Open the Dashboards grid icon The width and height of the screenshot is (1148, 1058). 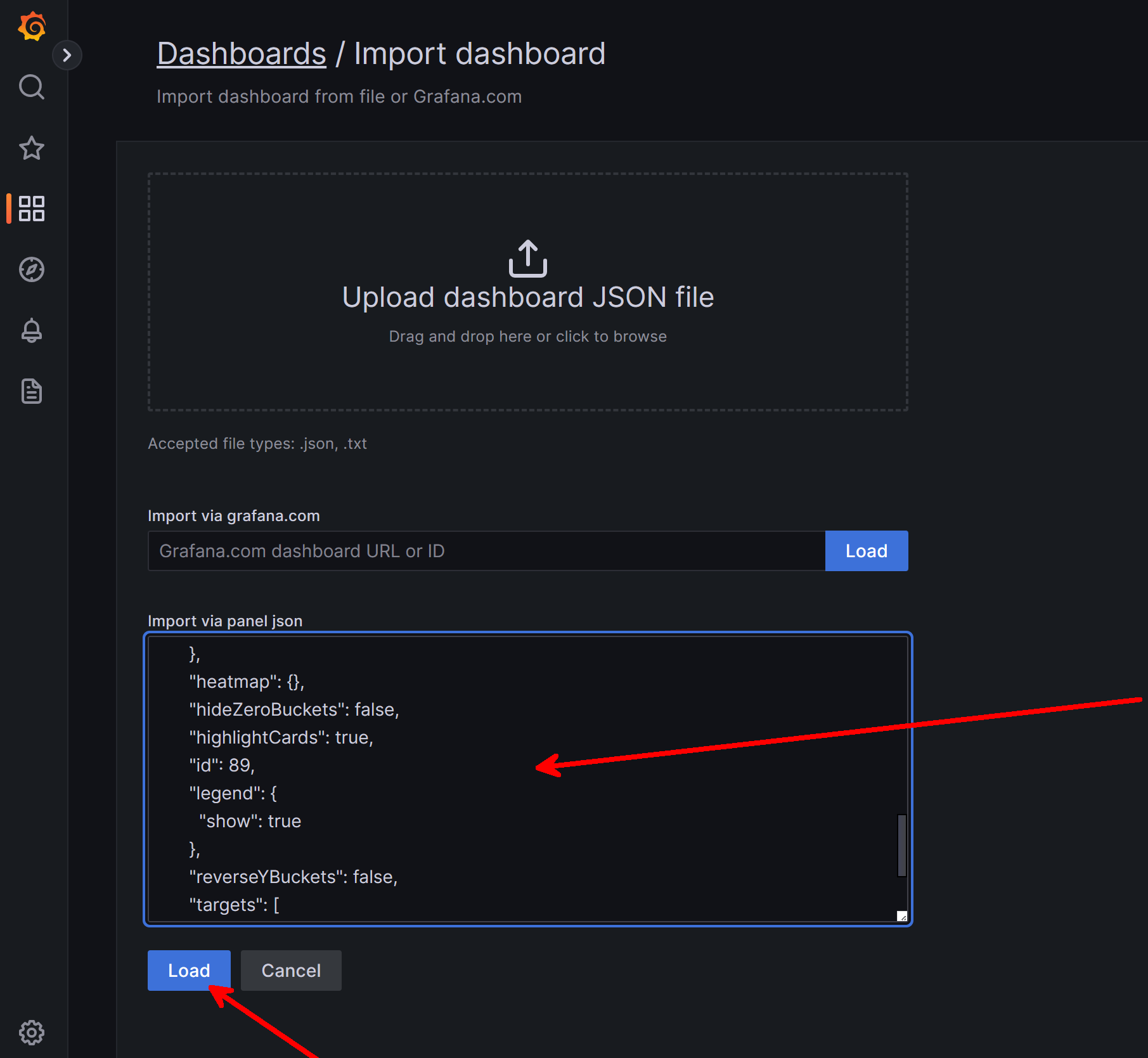(x=32, y=209)
